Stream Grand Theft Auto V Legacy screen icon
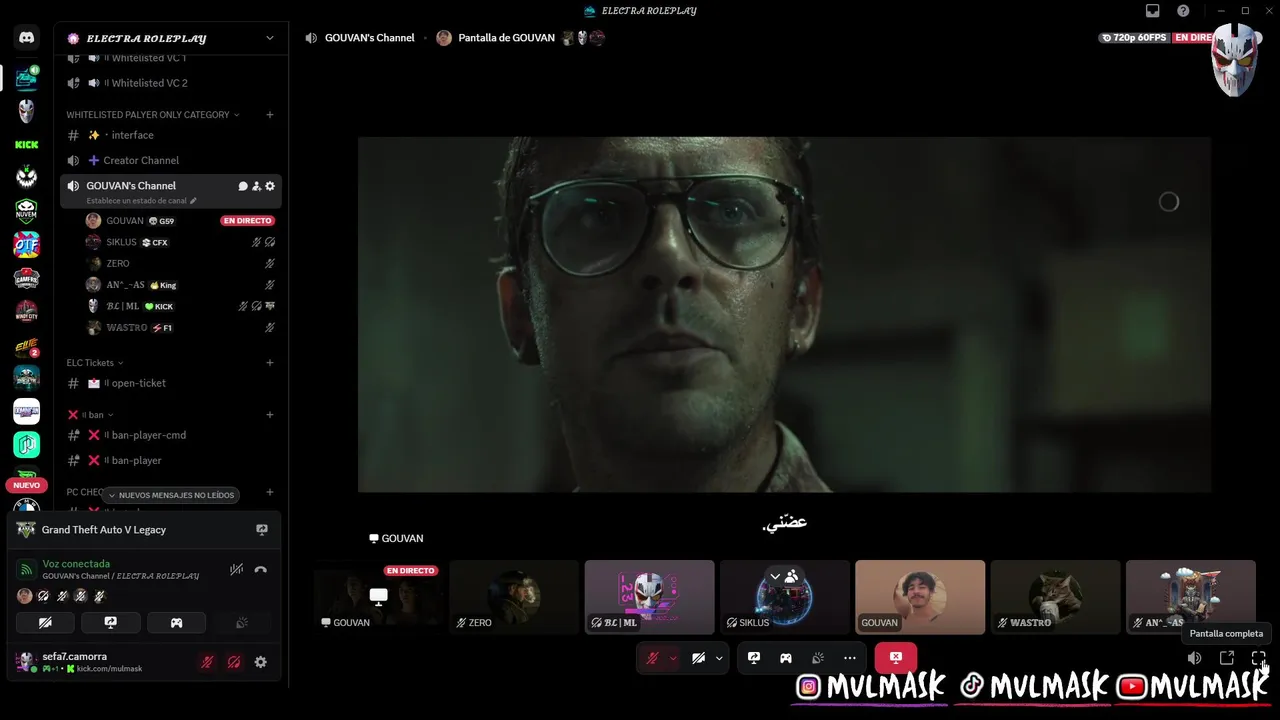 262,530
